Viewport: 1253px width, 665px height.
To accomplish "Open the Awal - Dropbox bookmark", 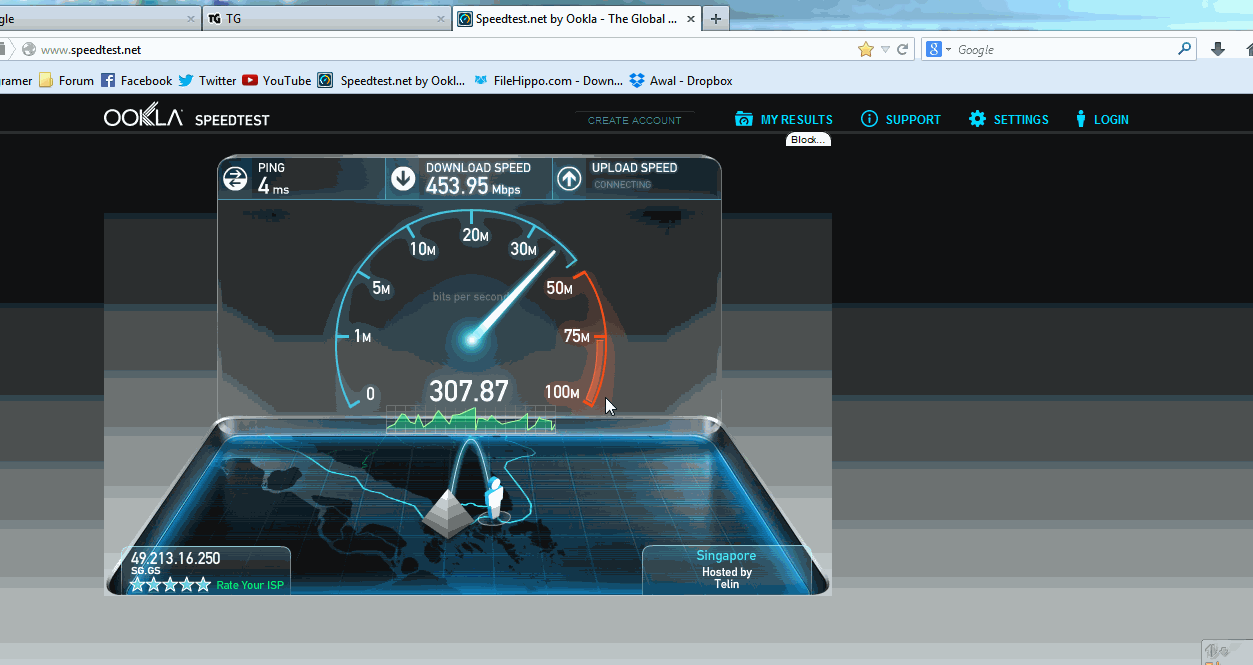I will 681,81.
